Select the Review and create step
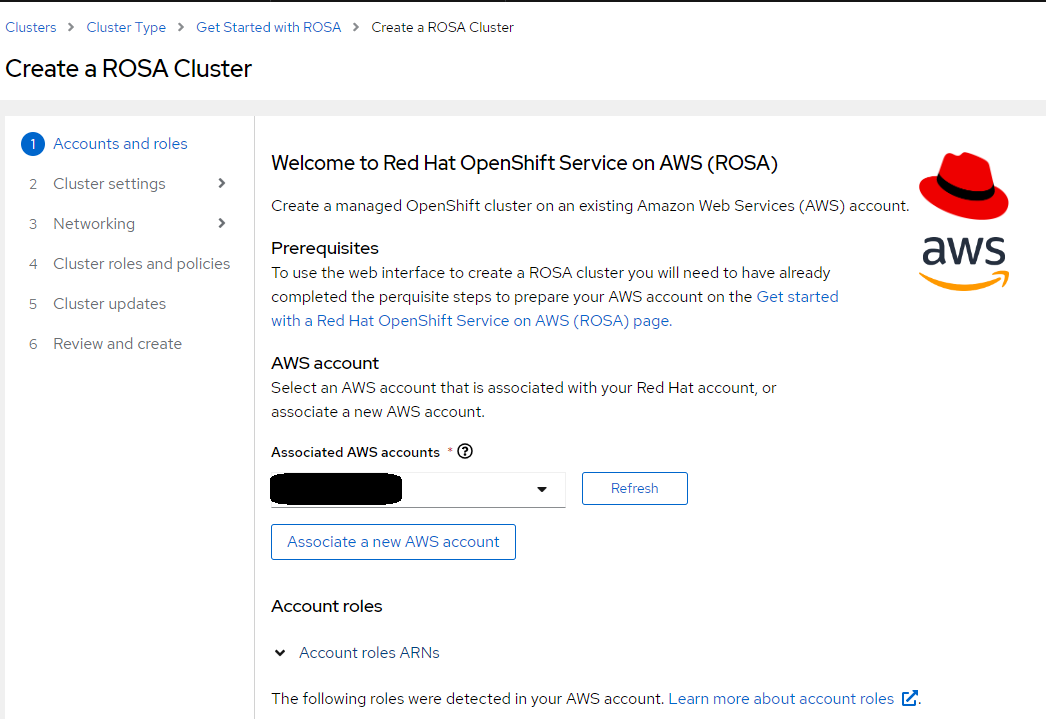Image resolution: width=1046 pixels, height=719 pixels. [x=117, y=343]
